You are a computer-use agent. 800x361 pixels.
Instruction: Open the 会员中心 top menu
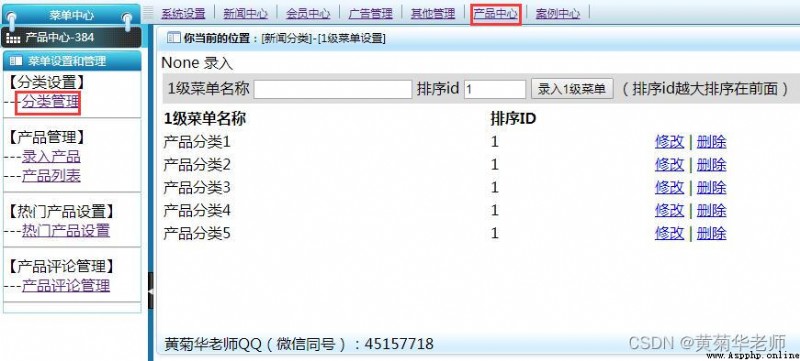[308, 14]
